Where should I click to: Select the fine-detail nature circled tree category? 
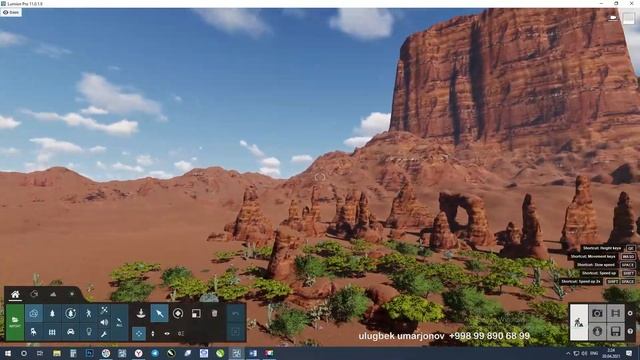point(71,313)
